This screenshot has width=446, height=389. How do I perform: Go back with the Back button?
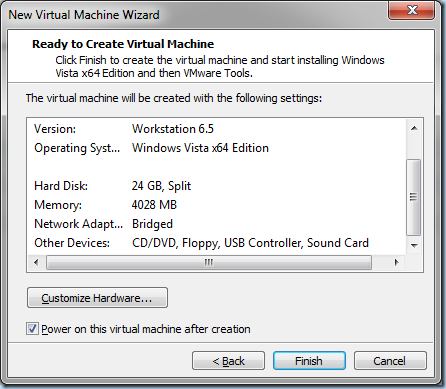(x=228, y=361)
